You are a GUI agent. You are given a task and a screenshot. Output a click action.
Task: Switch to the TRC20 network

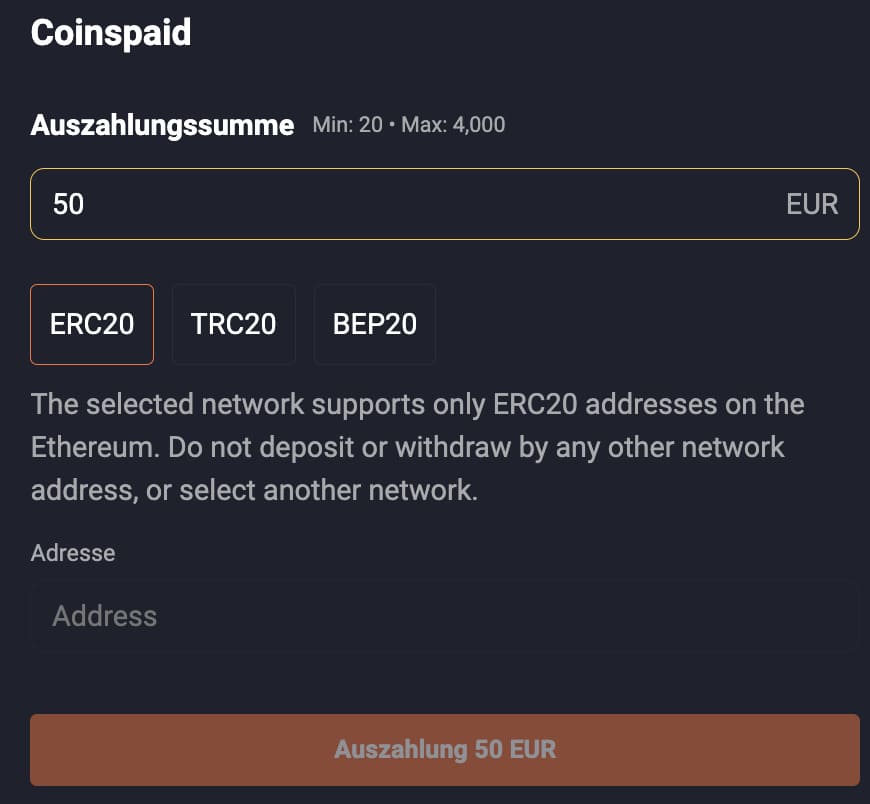click(233, 324)
